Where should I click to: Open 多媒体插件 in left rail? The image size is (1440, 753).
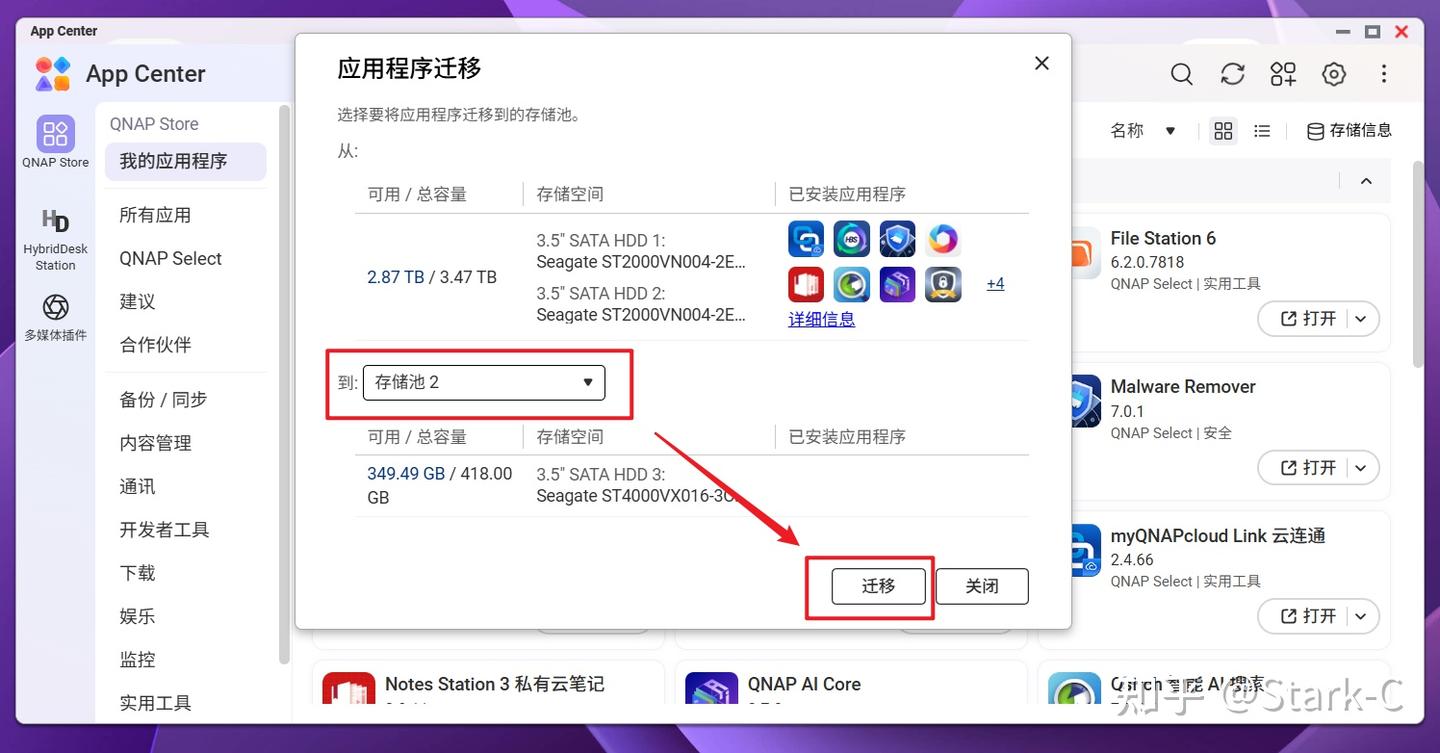click(56, 317)
